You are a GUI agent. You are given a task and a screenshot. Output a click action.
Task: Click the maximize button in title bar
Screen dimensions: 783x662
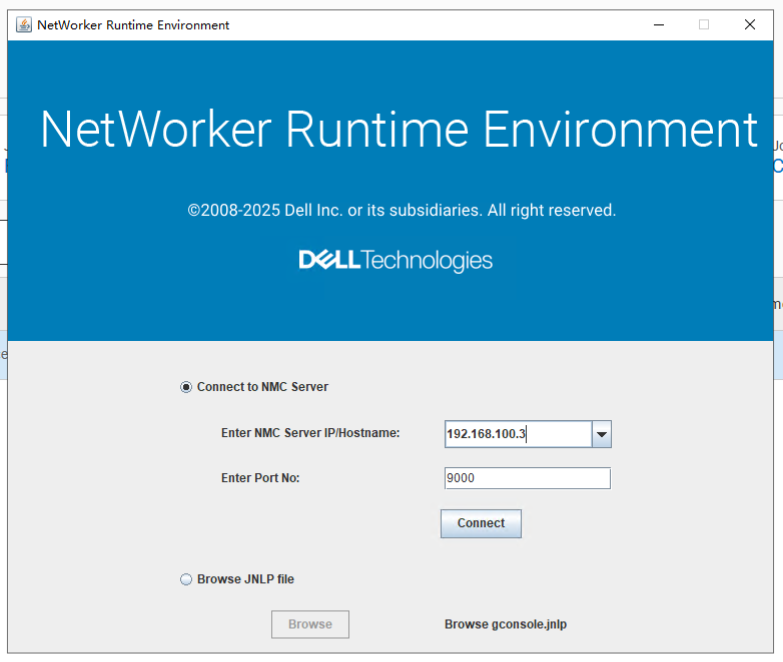click(704, 24)
